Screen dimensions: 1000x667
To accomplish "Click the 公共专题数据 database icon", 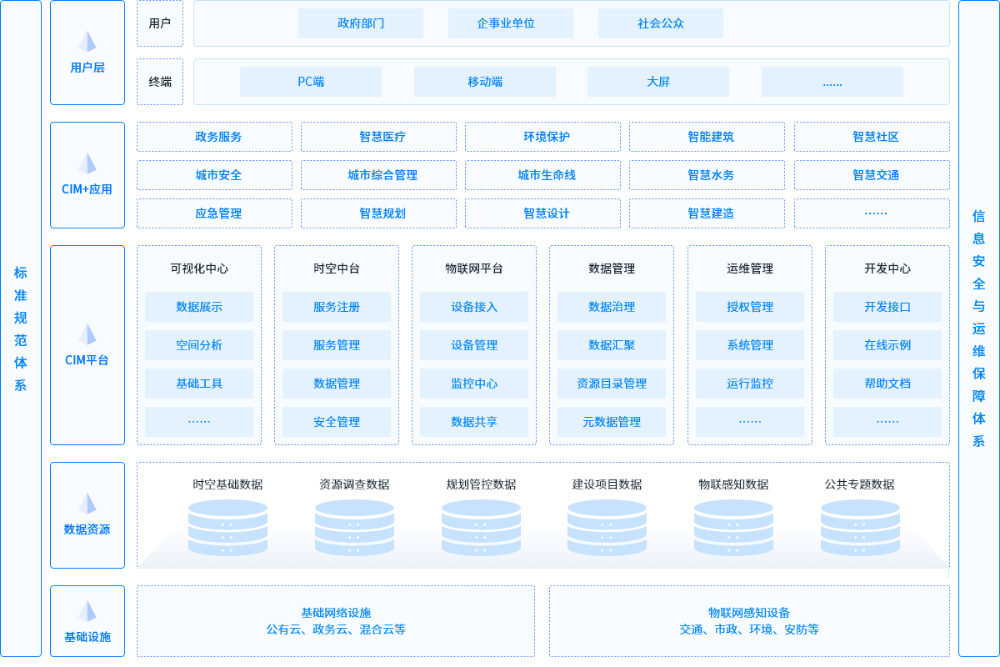I will point(860,527).
